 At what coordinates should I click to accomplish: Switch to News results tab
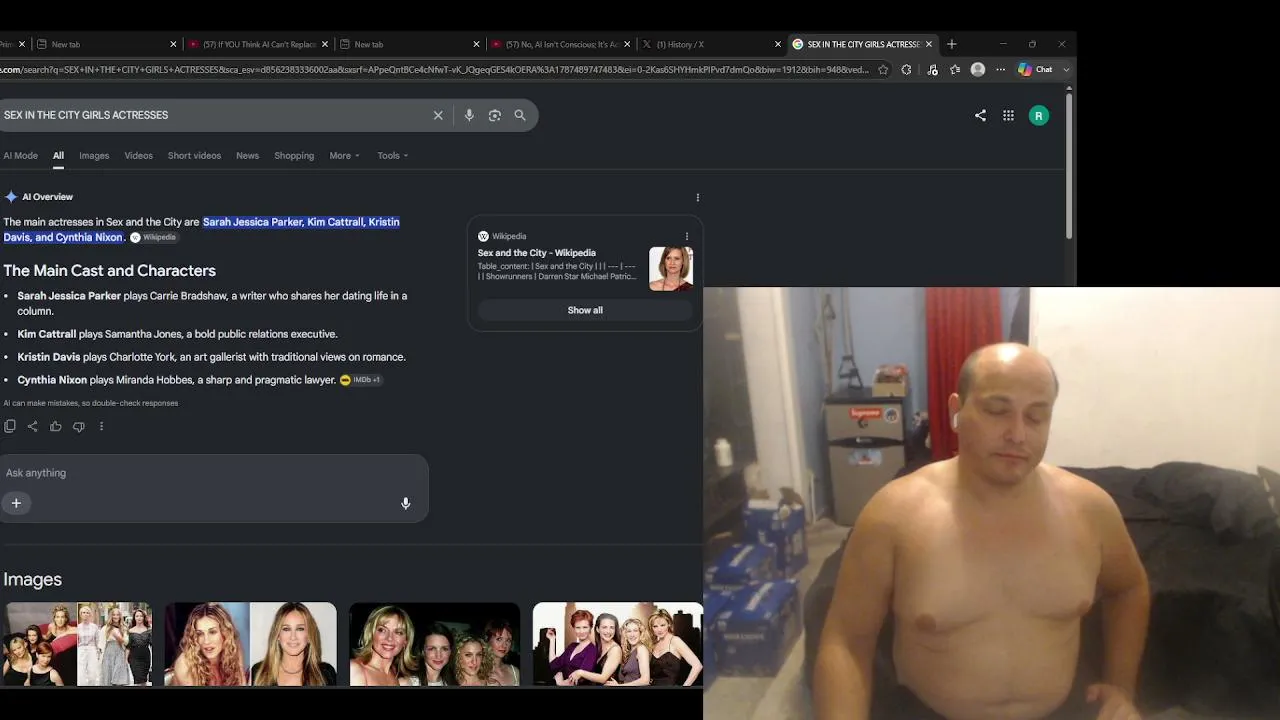pyautogui.click(x=247, y=156)
